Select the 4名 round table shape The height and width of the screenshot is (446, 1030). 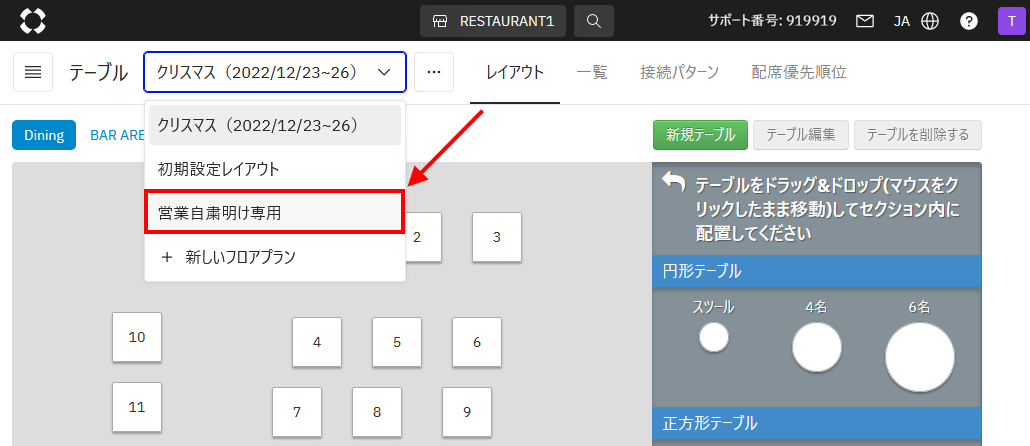[817, 347]
